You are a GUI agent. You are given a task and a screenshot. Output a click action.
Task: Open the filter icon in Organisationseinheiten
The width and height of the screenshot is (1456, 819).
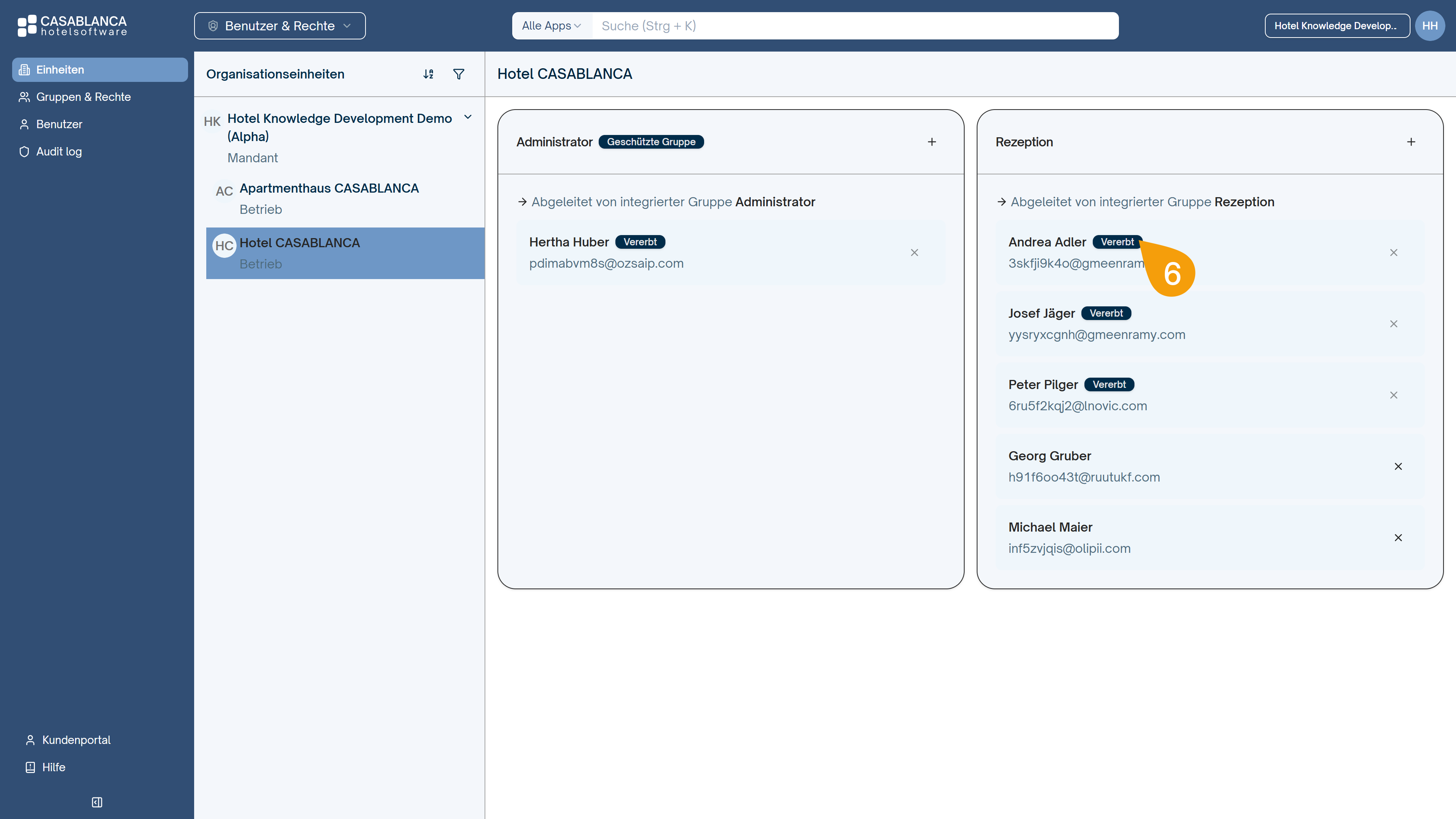(459, 74)
